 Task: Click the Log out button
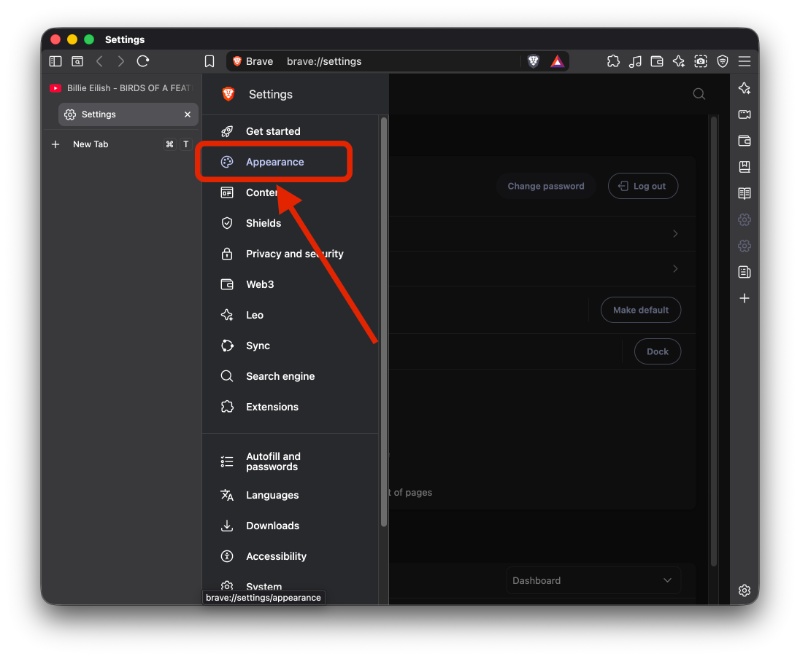[x=642, y=186]
